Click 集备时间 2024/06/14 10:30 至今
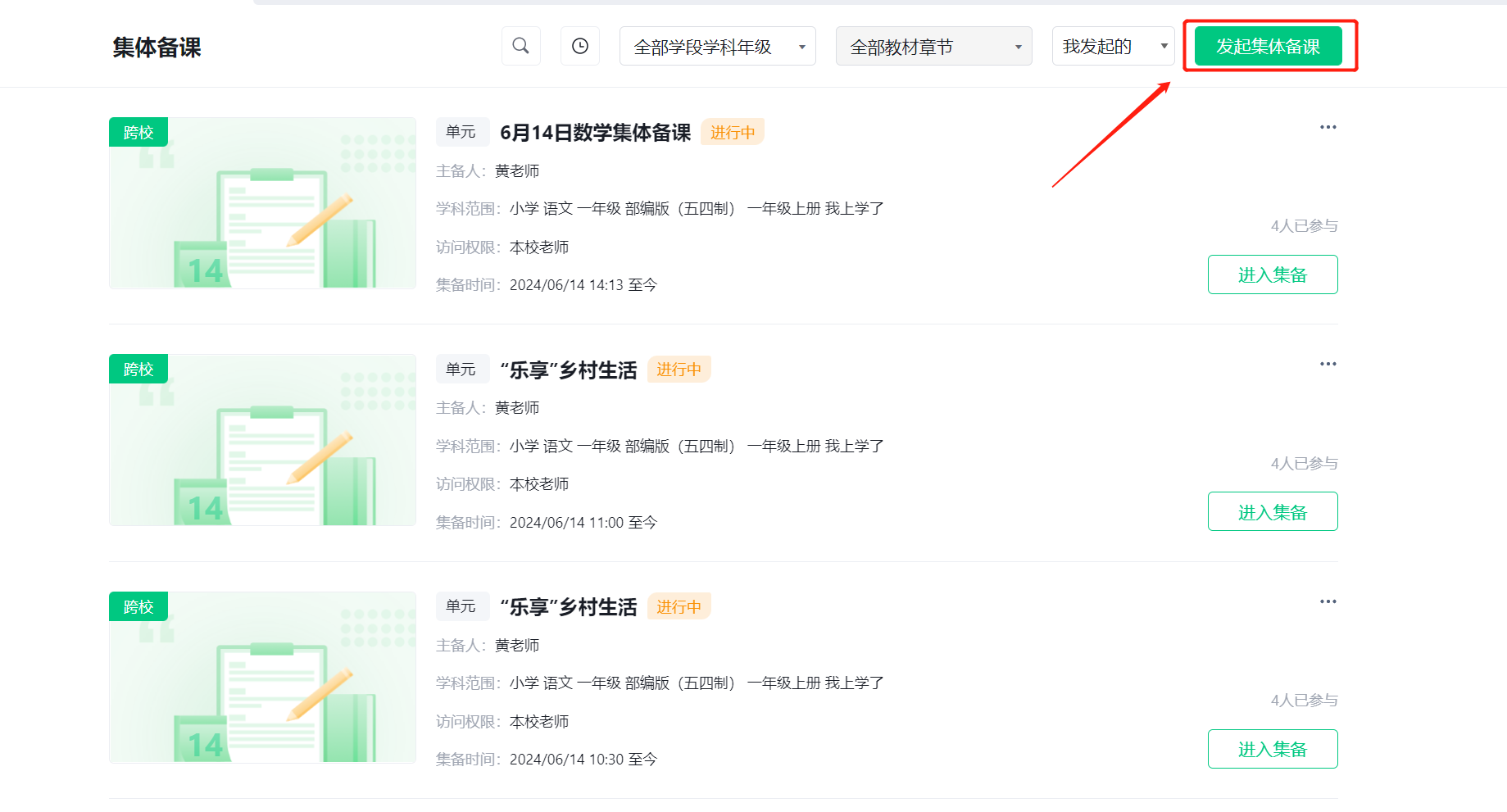 click(547, 760)
